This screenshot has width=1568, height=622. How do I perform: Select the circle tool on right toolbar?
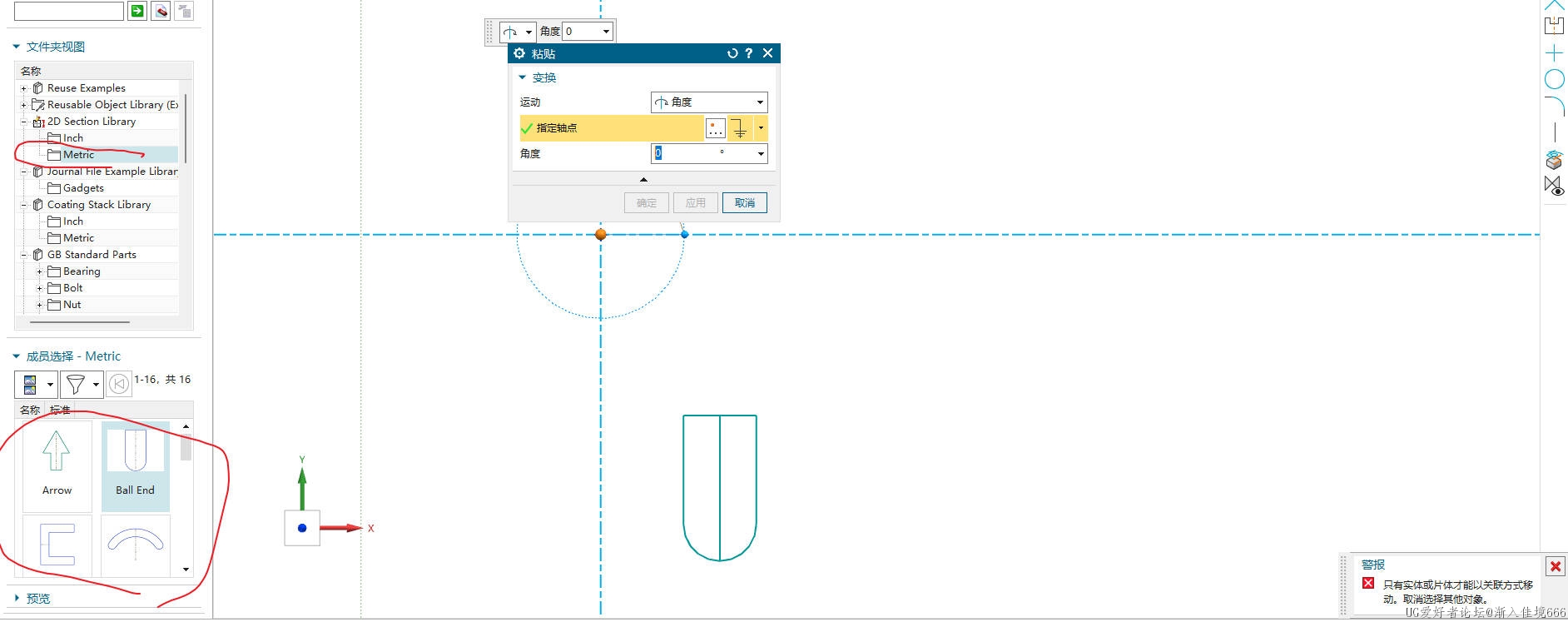tap(1554, 80)
